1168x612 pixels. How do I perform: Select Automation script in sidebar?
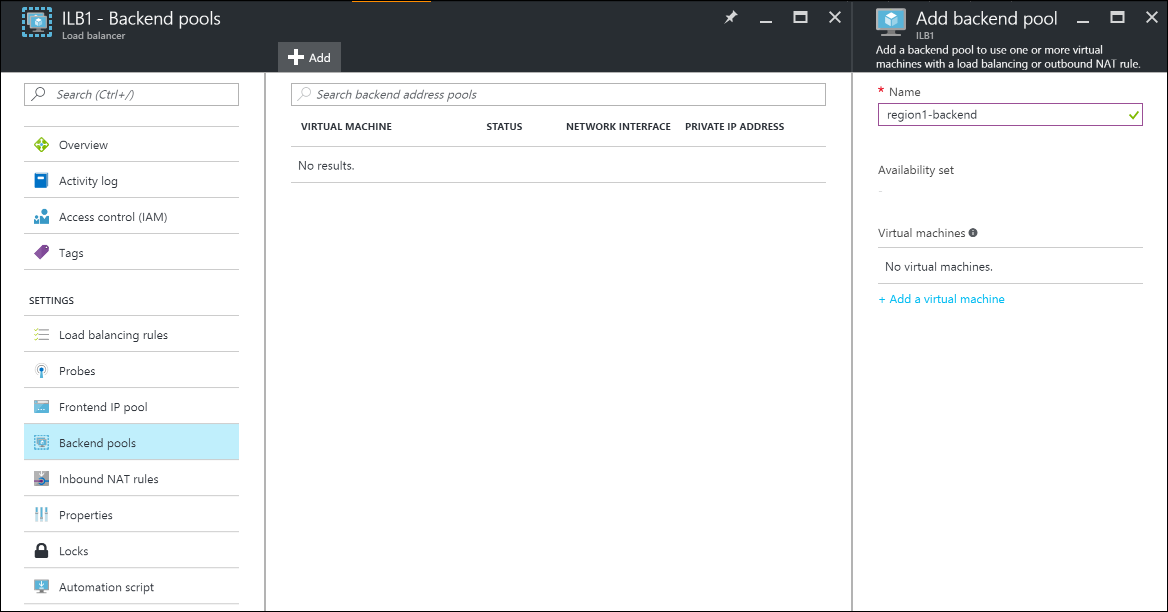[x=106, y=587]
